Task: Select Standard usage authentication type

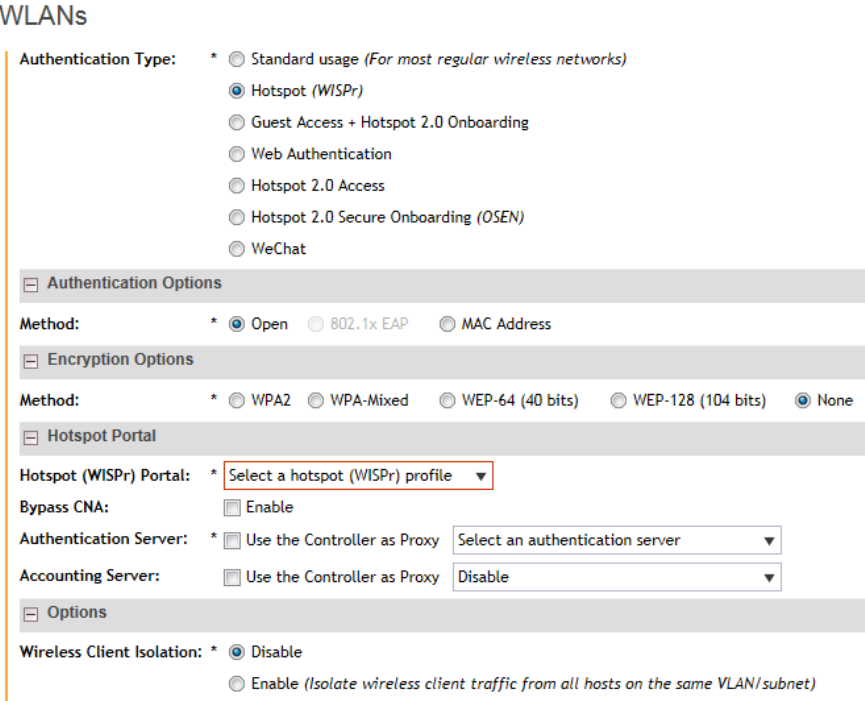Action: point(237,59)
